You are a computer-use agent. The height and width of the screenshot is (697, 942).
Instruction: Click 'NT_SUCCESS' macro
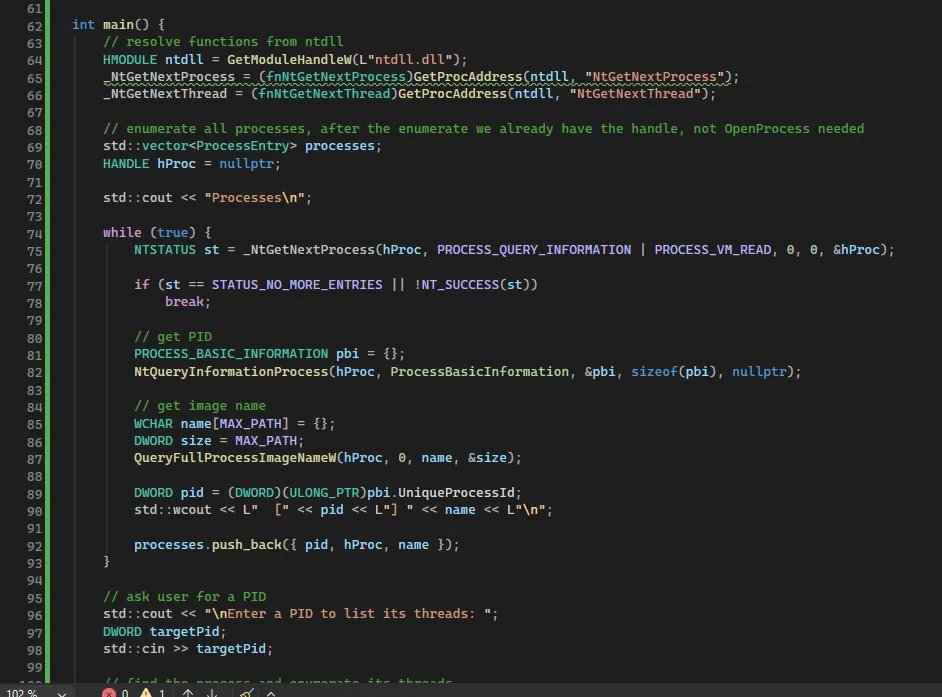click(x=460, y=285)
